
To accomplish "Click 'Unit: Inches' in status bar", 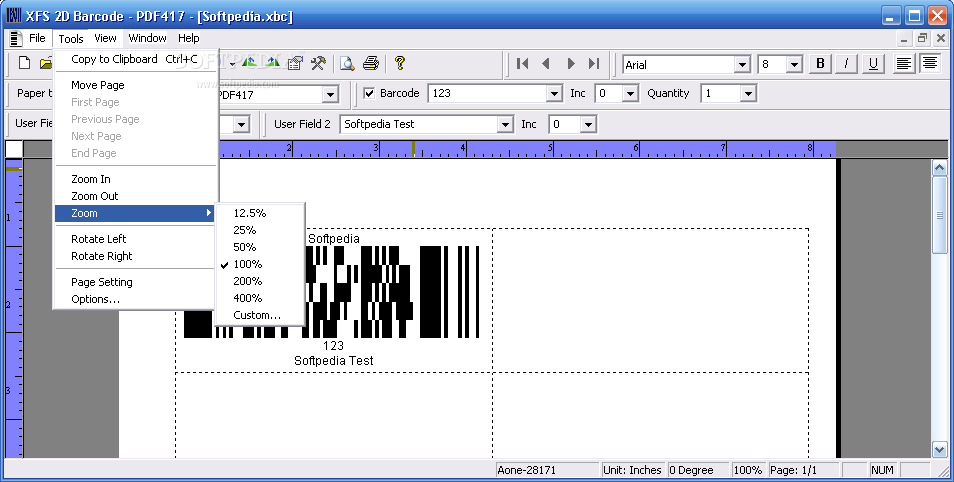I will point(632,470).
